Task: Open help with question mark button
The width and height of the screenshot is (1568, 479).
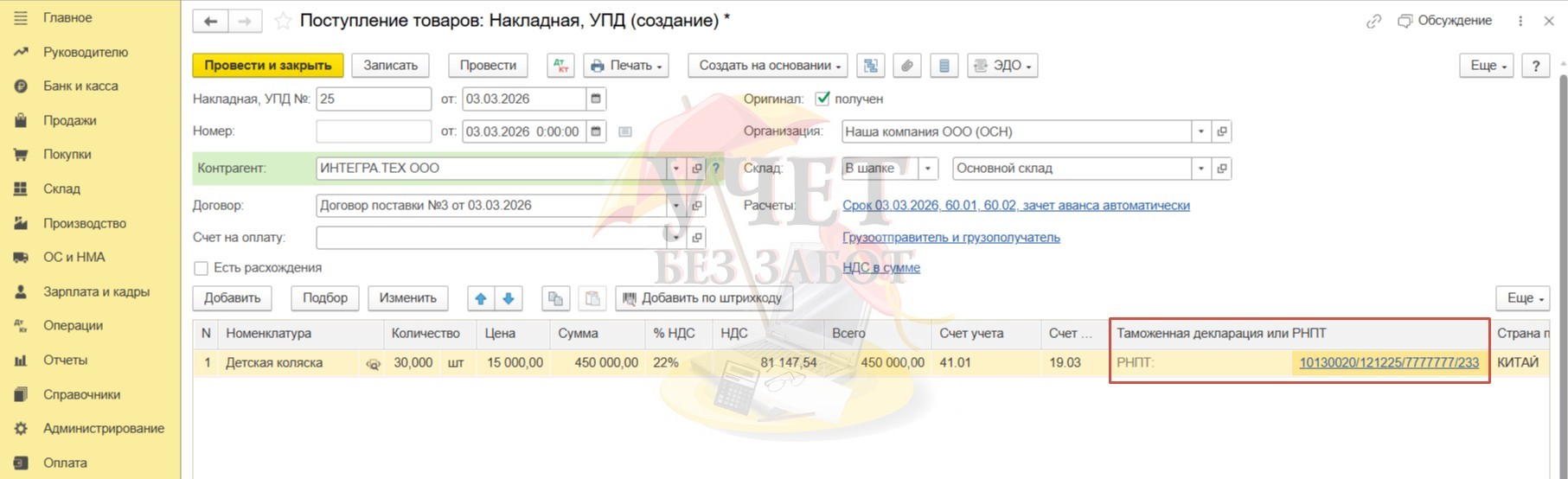Action: 1536,66
